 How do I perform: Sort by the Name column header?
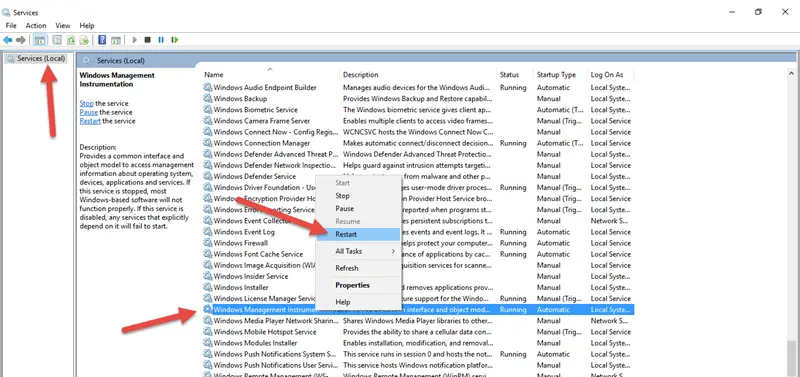(270, 74)
